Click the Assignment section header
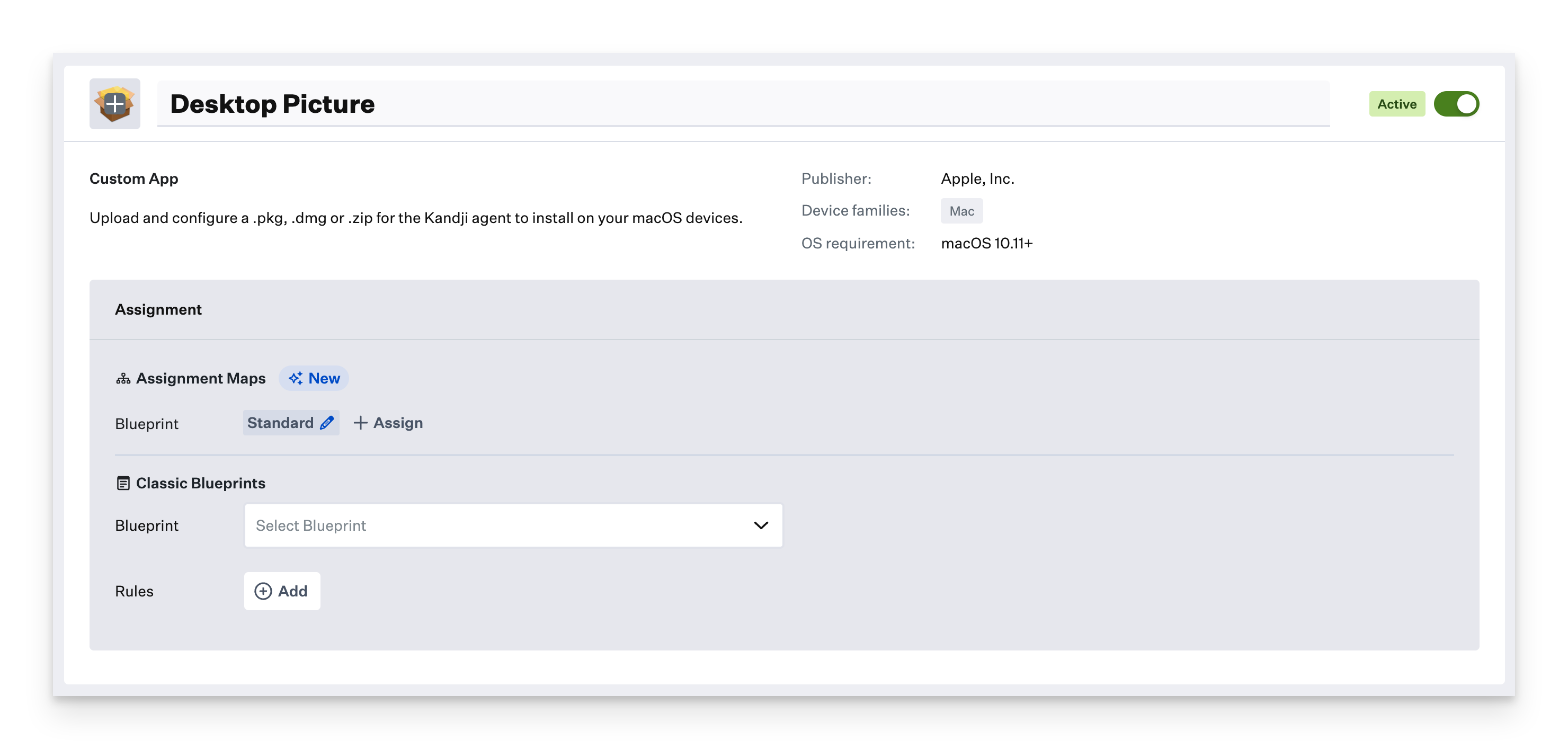The image size is (1568, 749). [158, 310]
